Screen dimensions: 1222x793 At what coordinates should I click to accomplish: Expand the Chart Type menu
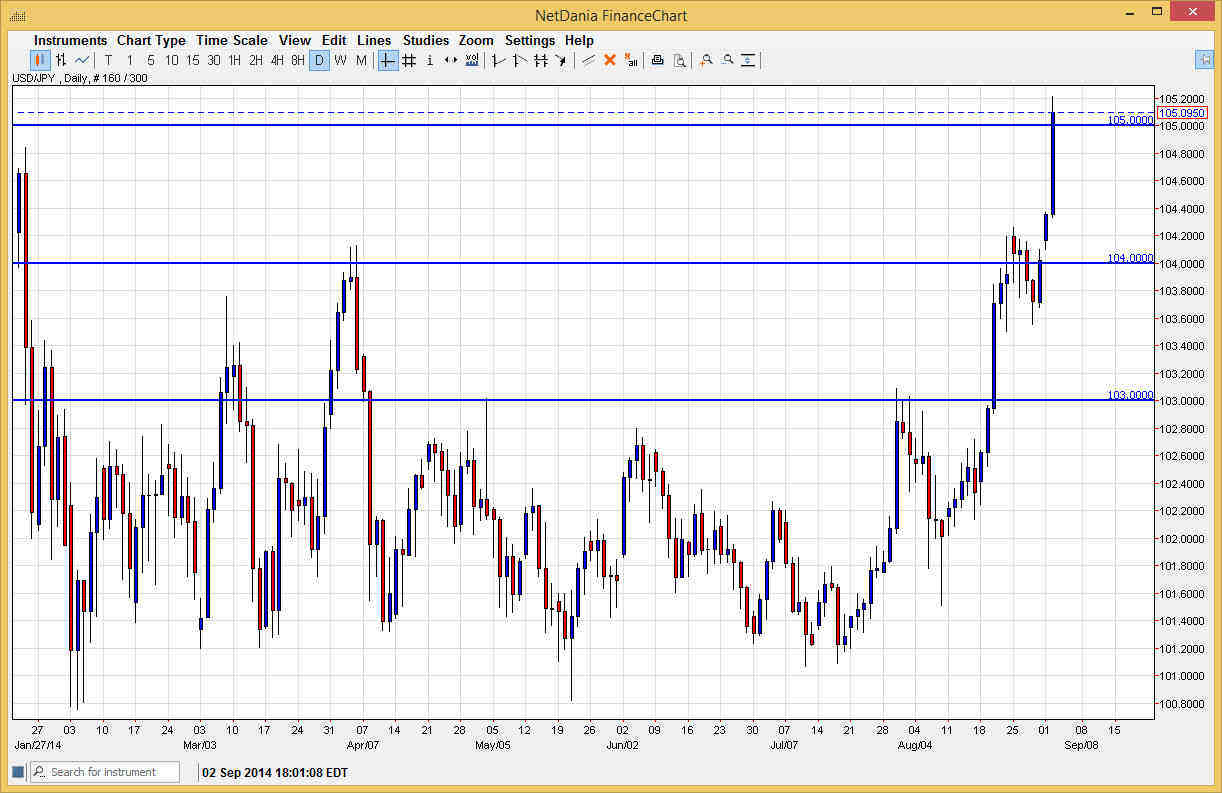pyautogui.click(x=151, y=40)
